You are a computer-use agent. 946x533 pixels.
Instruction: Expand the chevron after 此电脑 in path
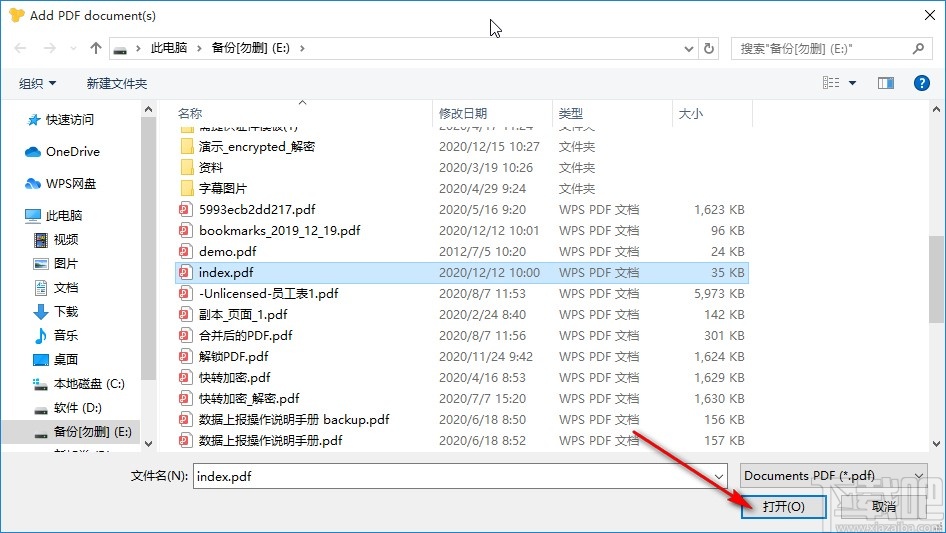(x=199, y=48)
